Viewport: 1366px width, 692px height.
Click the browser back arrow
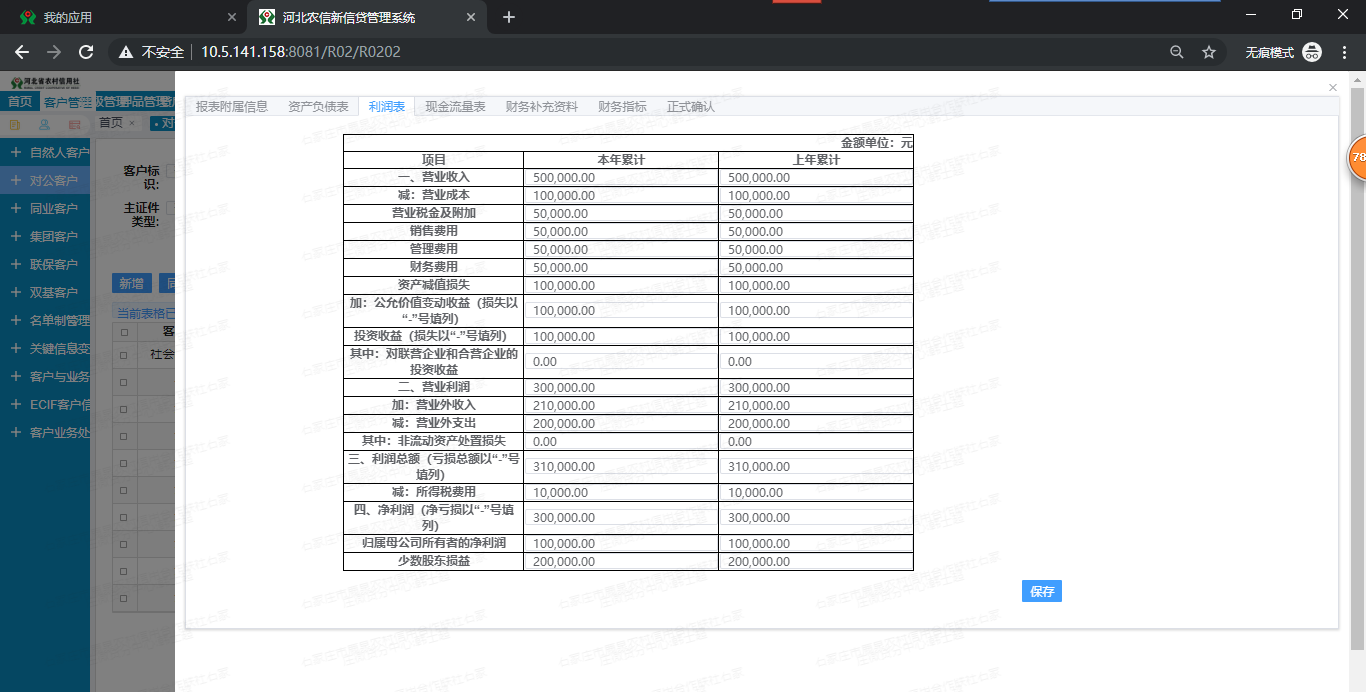[x=21, y=50]
